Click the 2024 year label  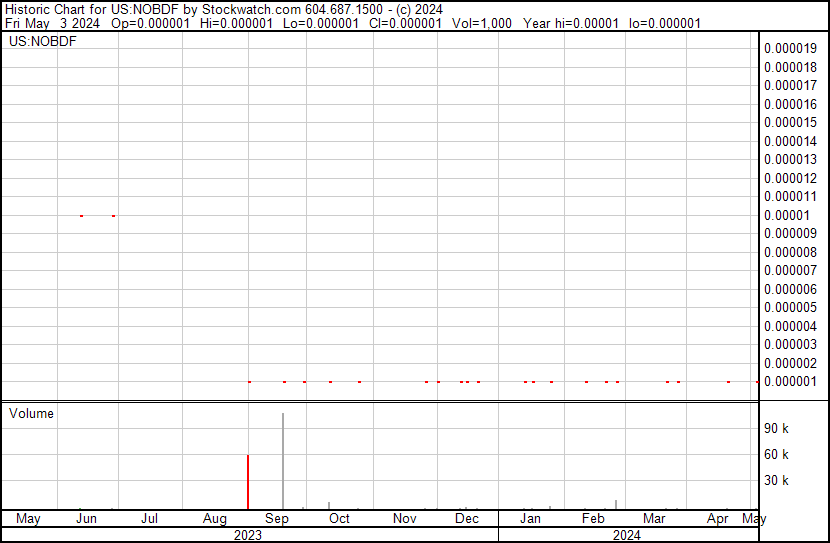point(627,536)
